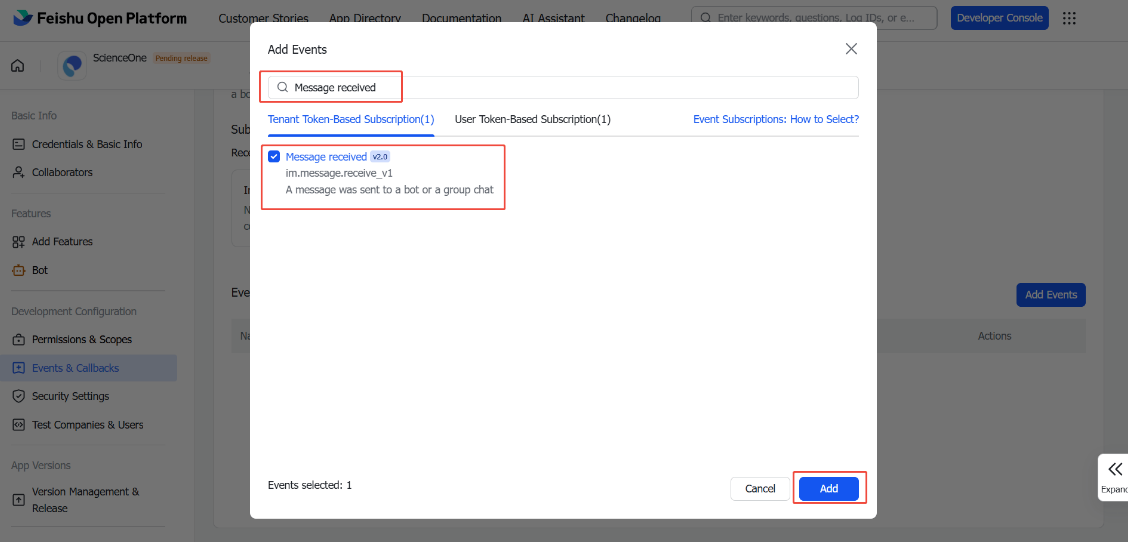
Task: Click the Security Settings shield icon
Action: click(x=19, y=397)
